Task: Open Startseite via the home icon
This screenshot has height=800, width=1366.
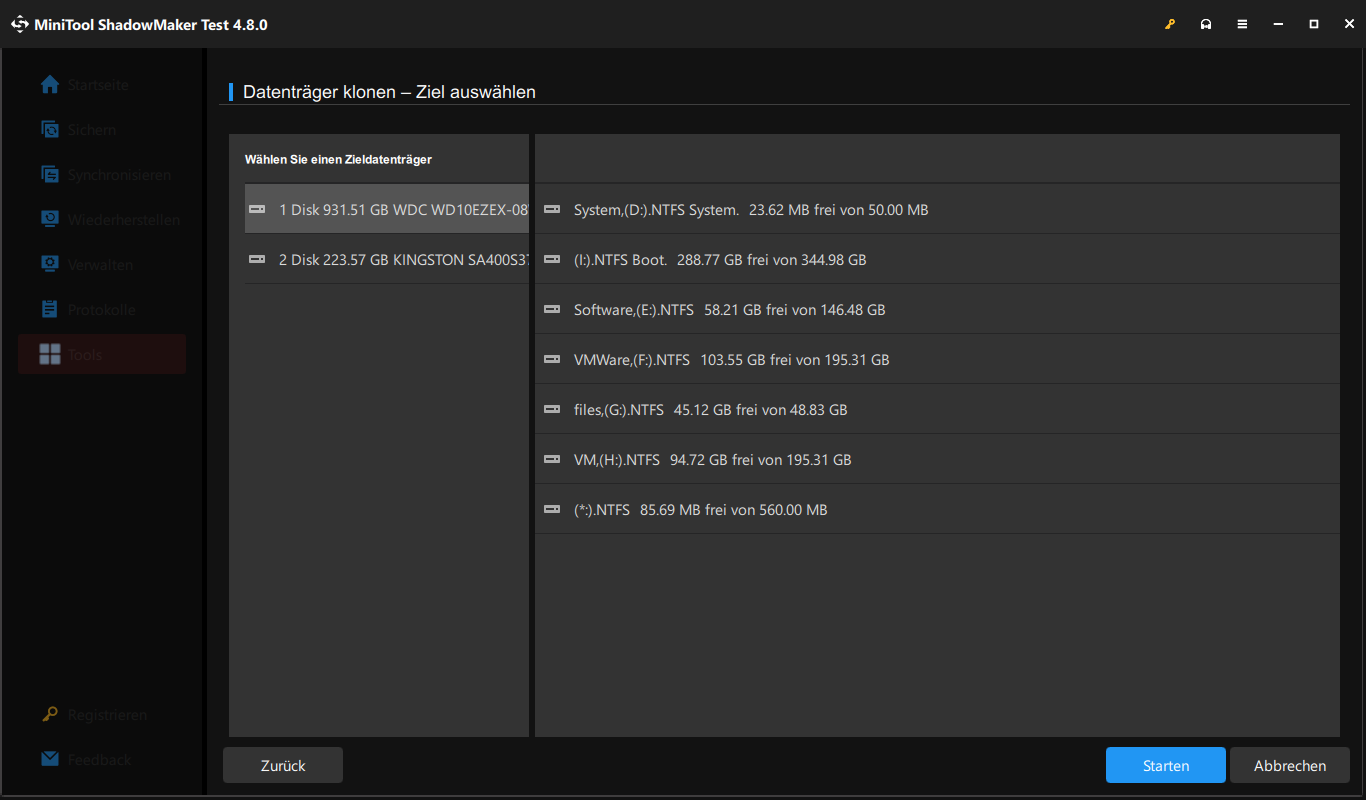Action: click(x=50, y=85)
